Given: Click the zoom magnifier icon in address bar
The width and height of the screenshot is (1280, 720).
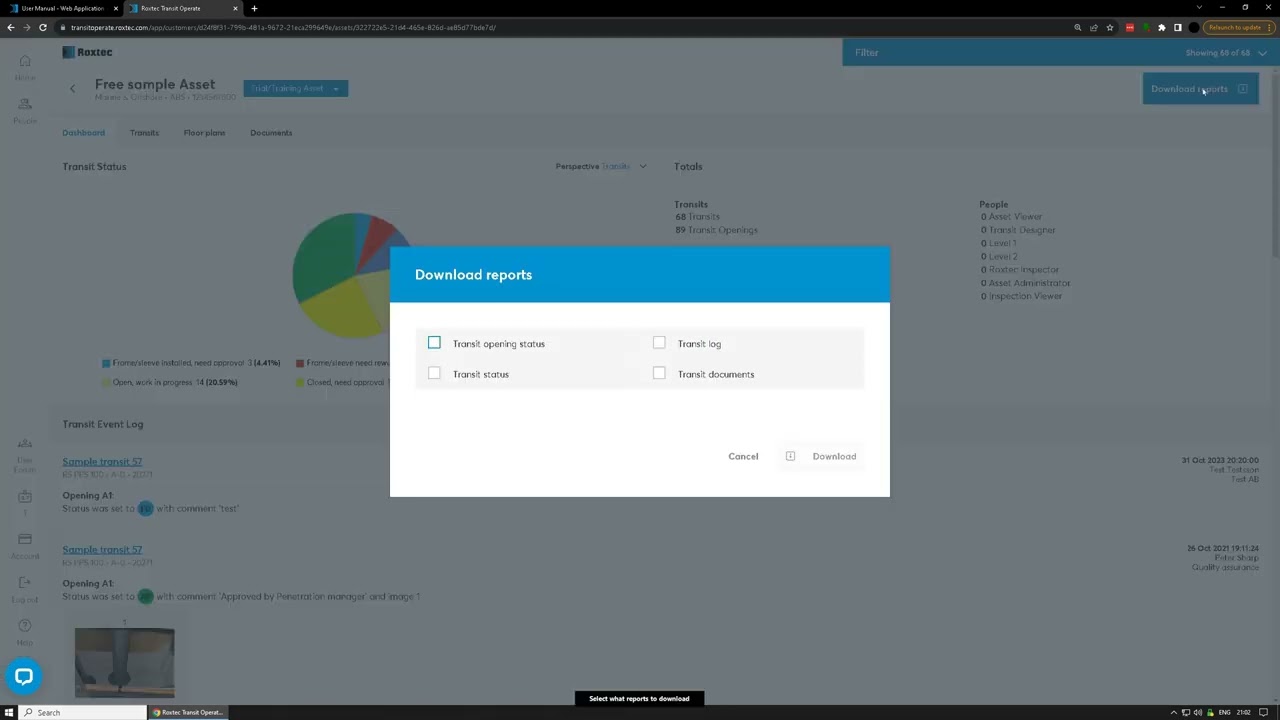Looking at the screenshot, I should (1077, 27).
